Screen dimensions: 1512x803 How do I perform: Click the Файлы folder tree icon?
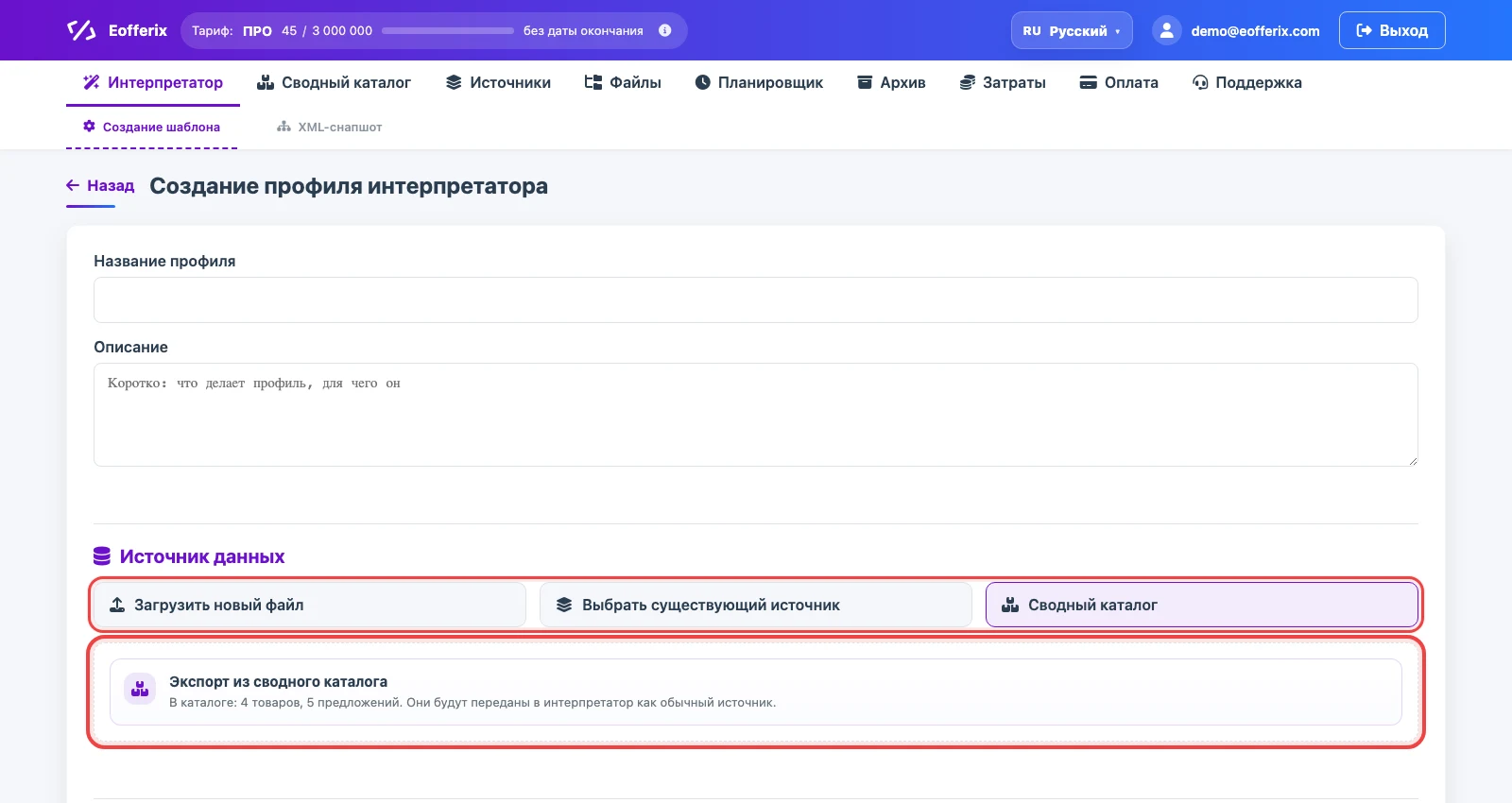click(x=593, y=82)
